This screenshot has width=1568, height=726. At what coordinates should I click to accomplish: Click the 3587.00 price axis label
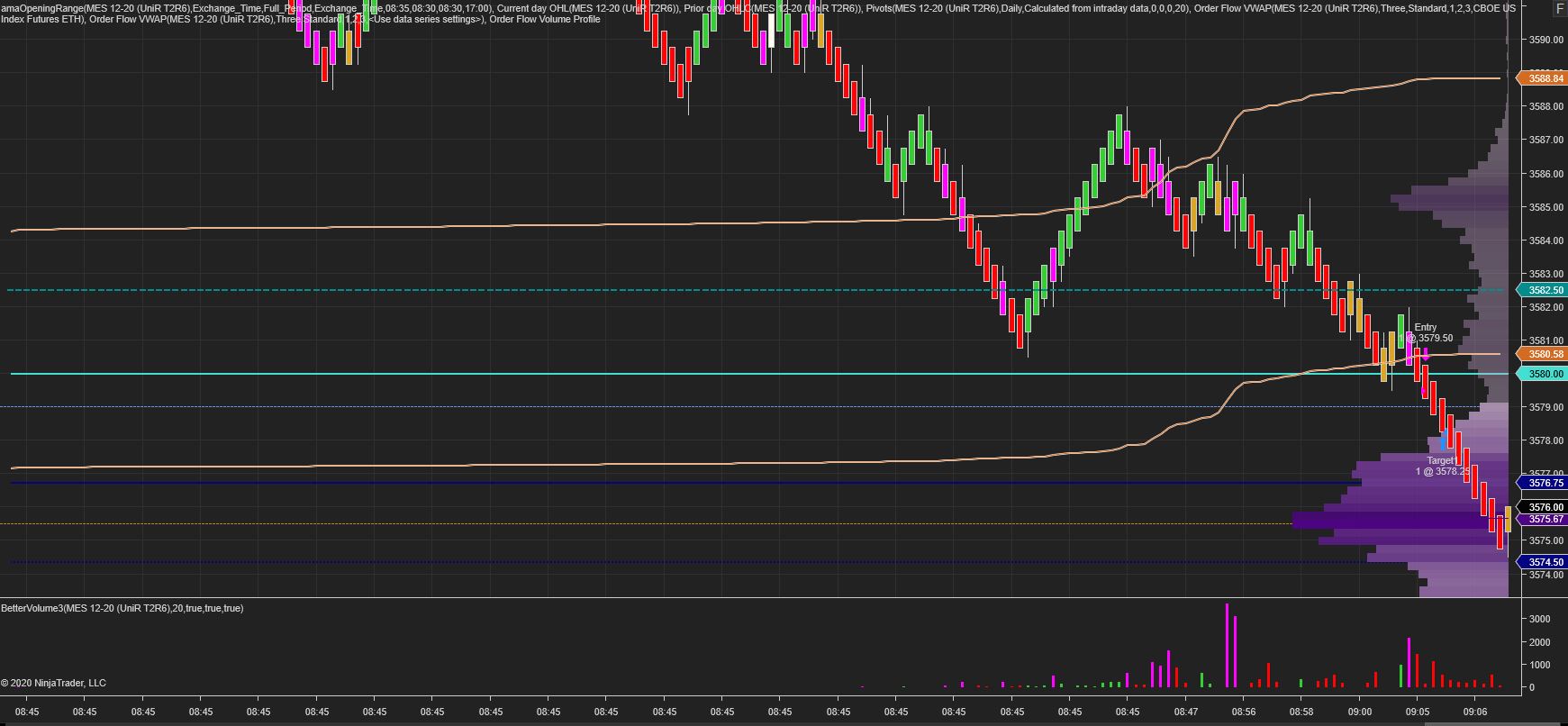(x=1545, y=140)
